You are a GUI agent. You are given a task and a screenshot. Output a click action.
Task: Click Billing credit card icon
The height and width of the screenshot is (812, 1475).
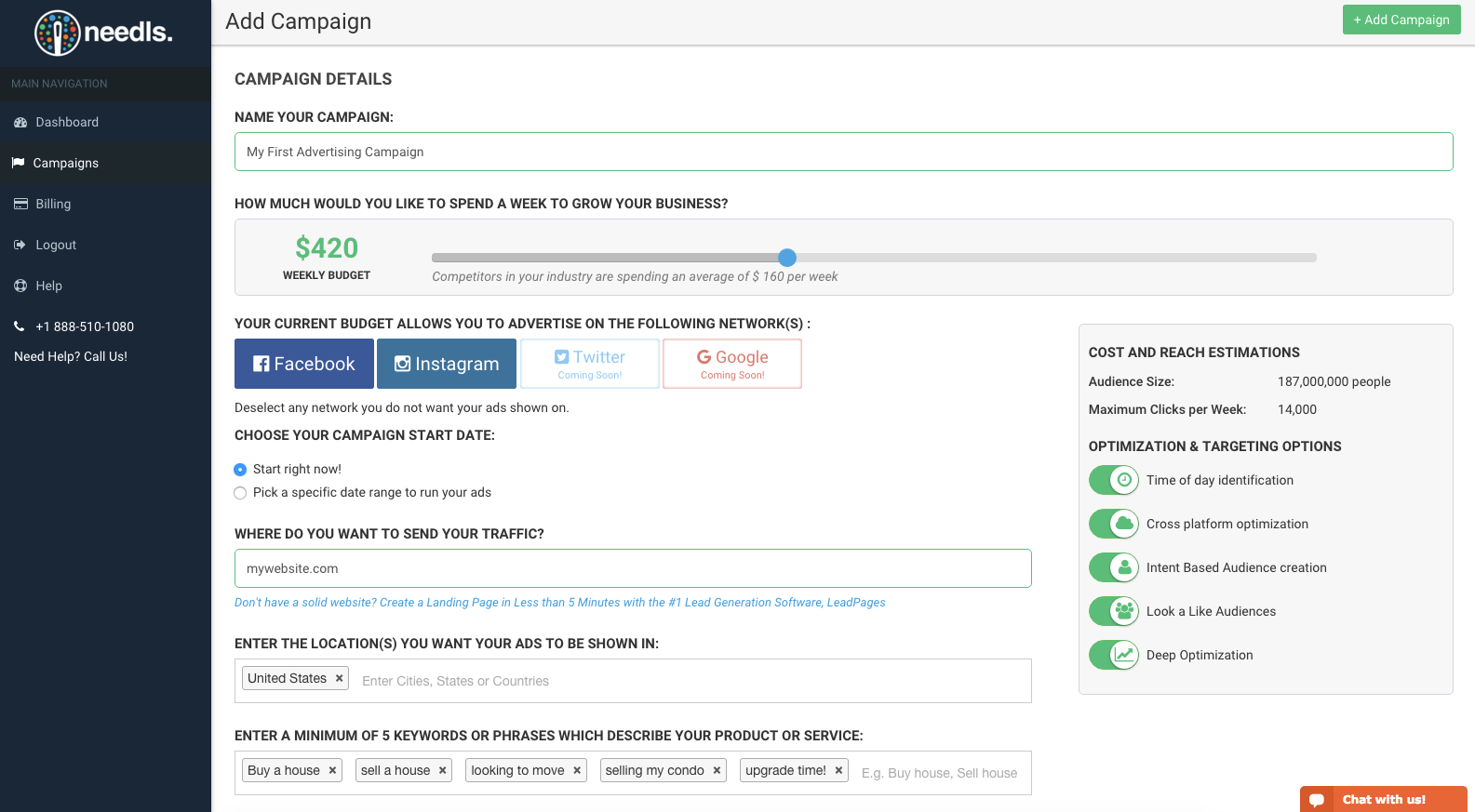click(x=20, y=204)
